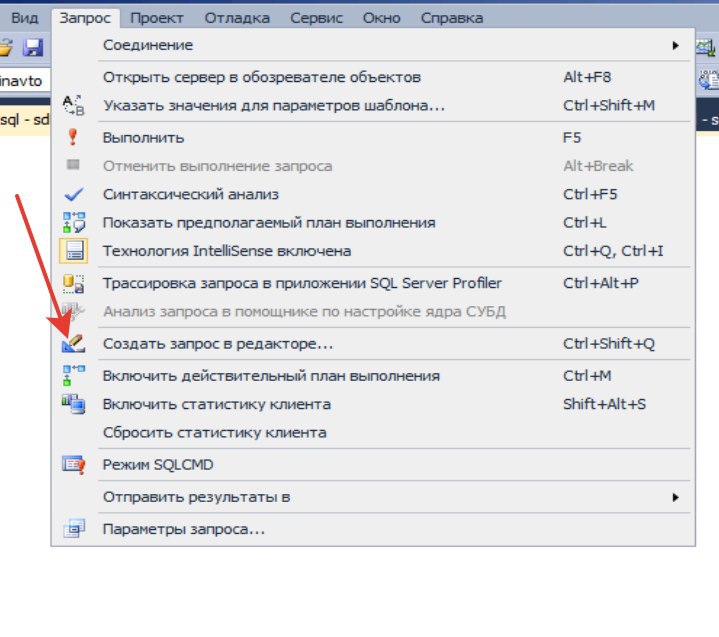Close the open Запрос menu tab
719x637 pixels.
(x=85, y=18)
